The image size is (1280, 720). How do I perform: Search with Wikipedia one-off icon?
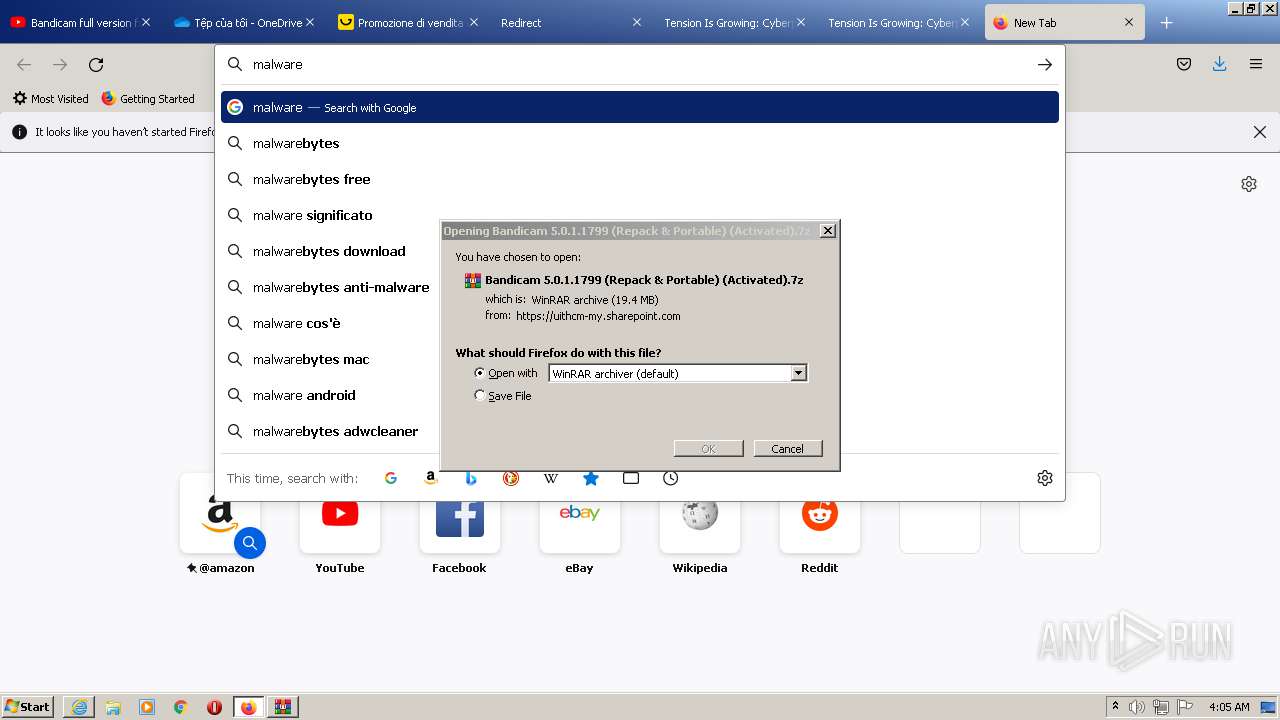[551, 478]
